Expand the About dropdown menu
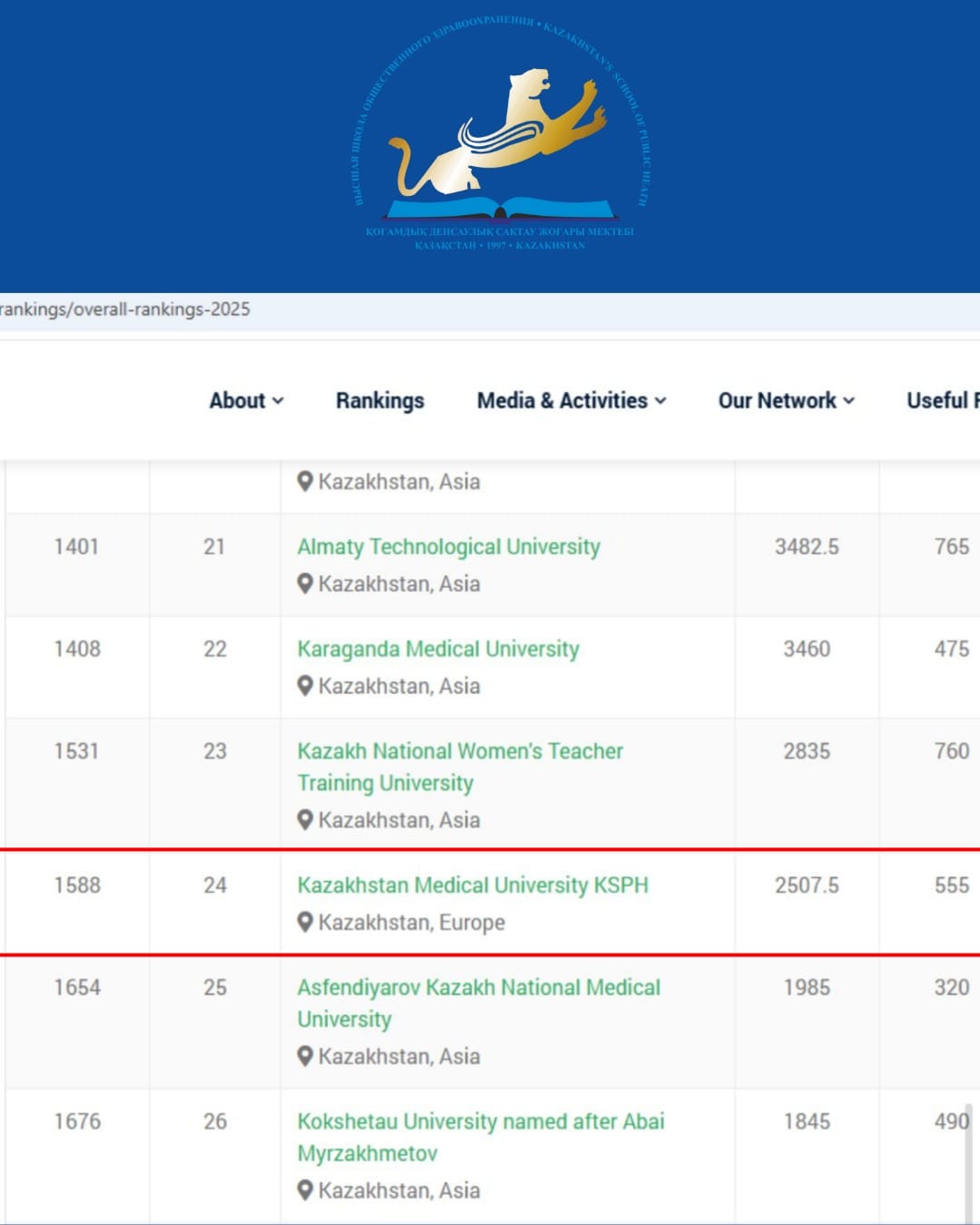This screenshot has width=980, height=1225. pos(246,400)
